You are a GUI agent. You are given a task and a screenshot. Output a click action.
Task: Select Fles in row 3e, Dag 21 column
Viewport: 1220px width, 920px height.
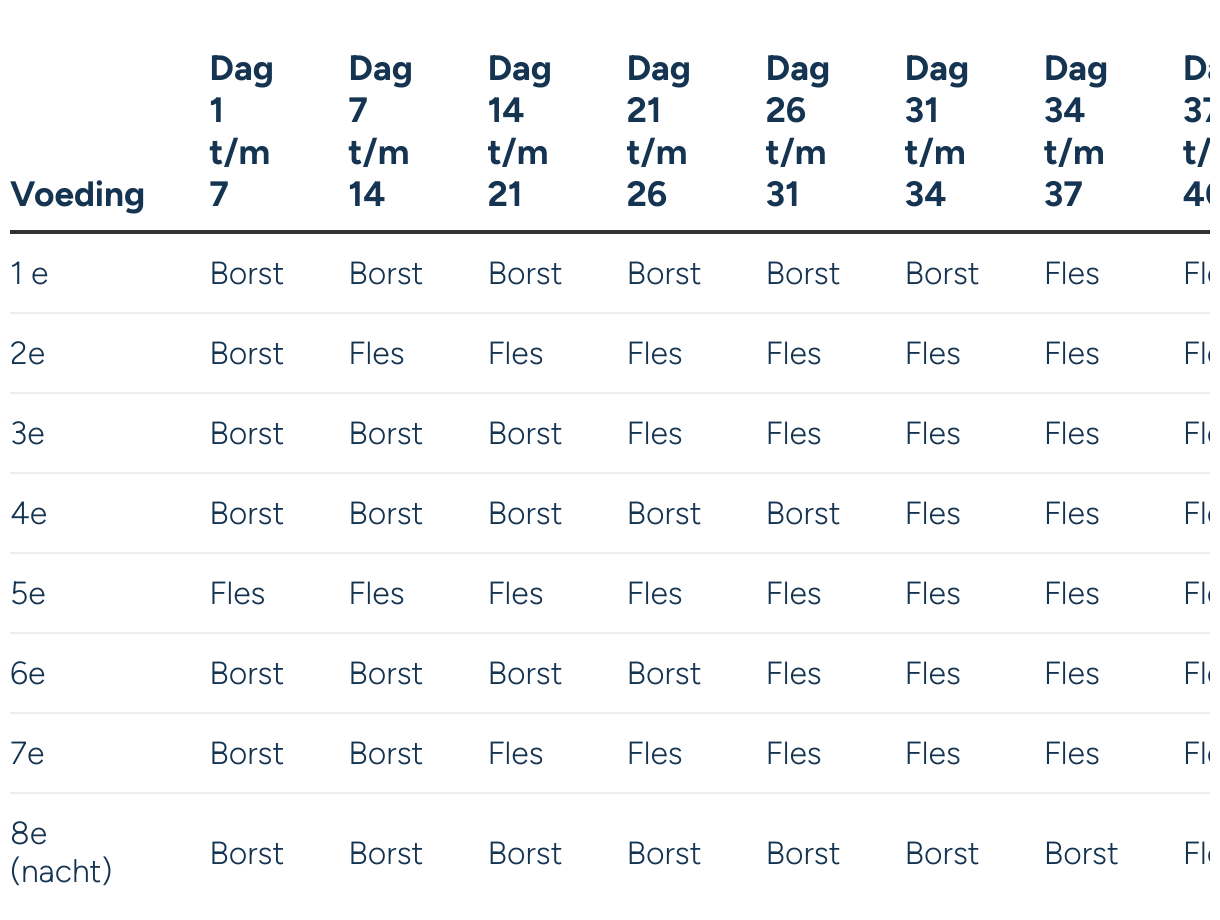click(x=655, y=434)
